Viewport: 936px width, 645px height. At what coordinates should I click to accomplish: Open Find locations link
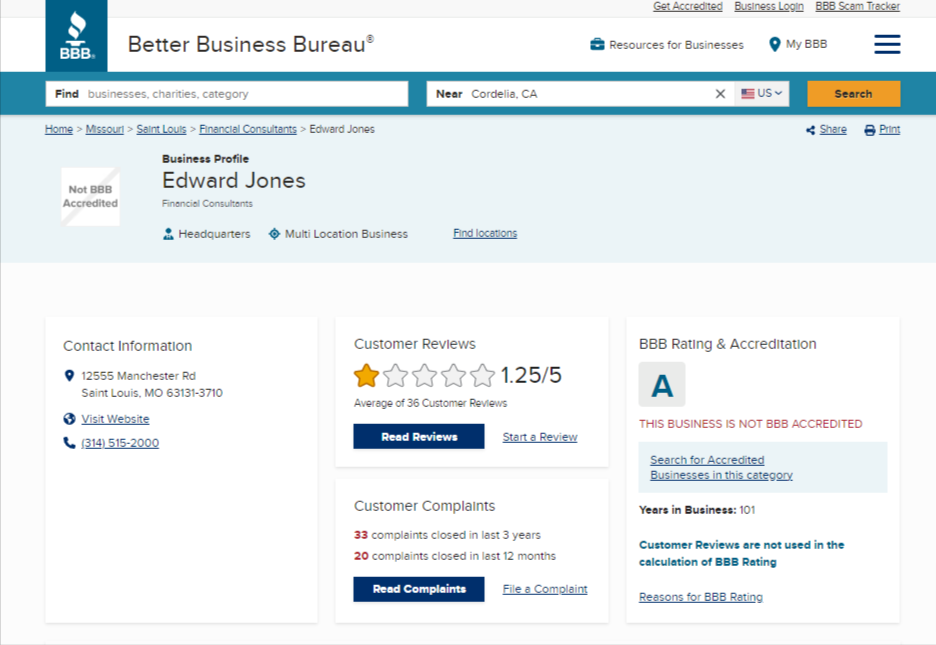coord(485,233)
